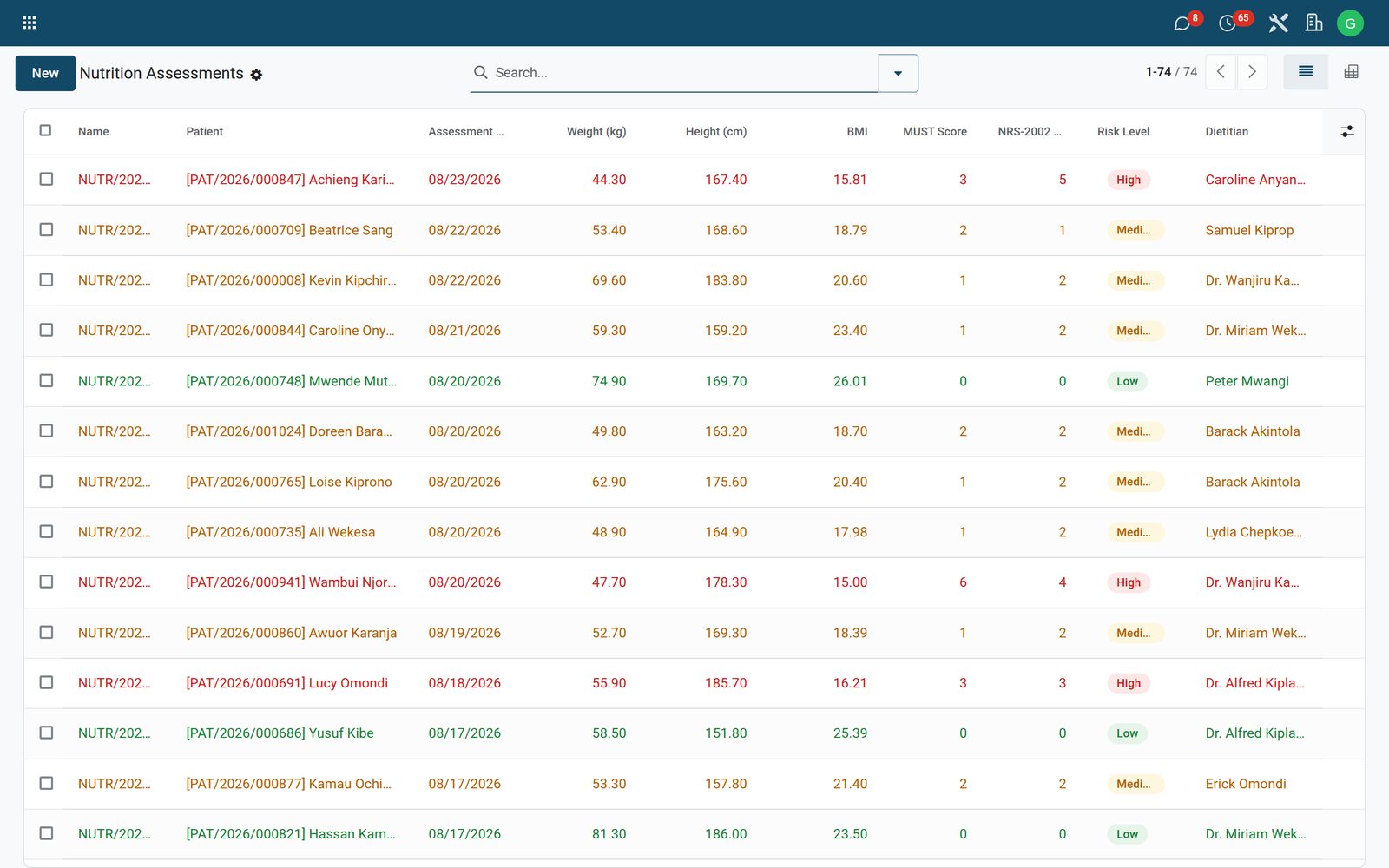Click High risk badge for Wambui Njor
1389x868 pixels.
click(x=1129, y=582)
